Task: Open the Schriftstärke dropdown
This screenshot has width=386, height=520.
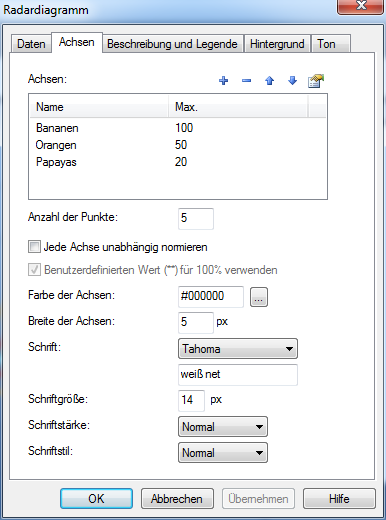Action: pyautogui.click(x=223, y=426)
